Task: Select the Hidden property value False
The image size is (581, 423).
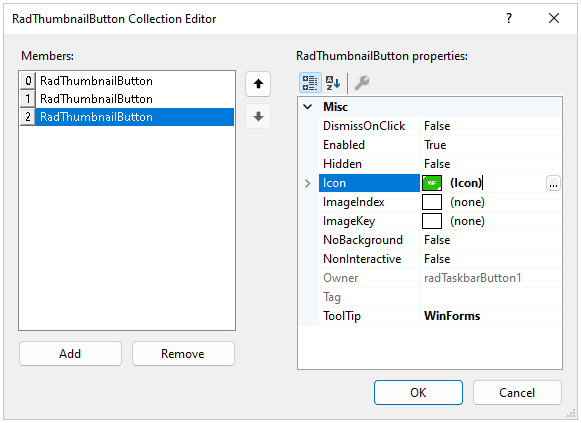Action: 437,164
